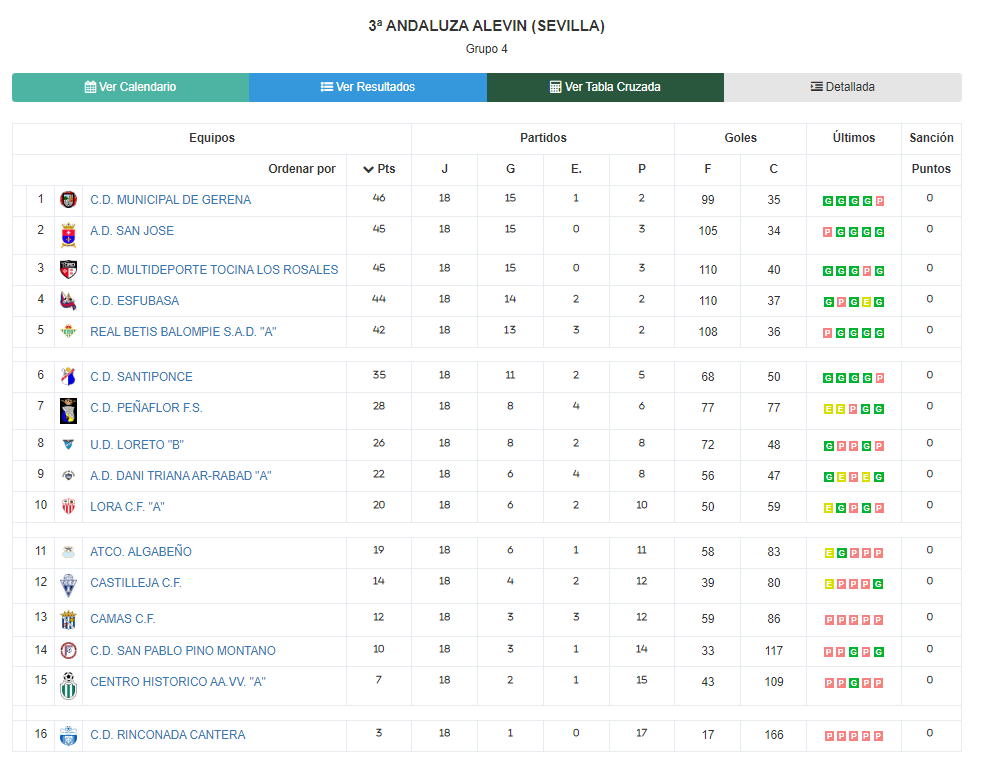Open C.D. ESFUBASA team link
Image resolution: width=981 pixels, height=758 pixels.
(x=135, y=301)
